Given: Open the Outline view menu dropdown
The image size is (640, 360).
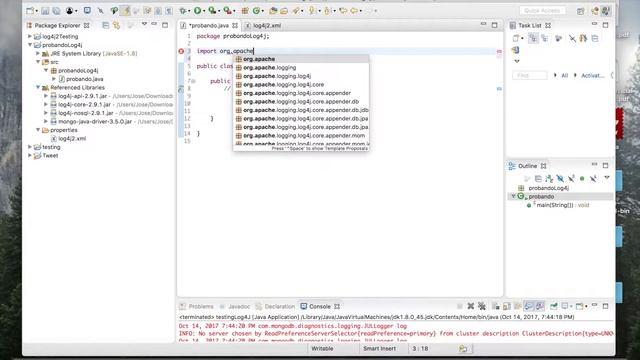Looking at the screenshot, I should click(x=607, y=178).
